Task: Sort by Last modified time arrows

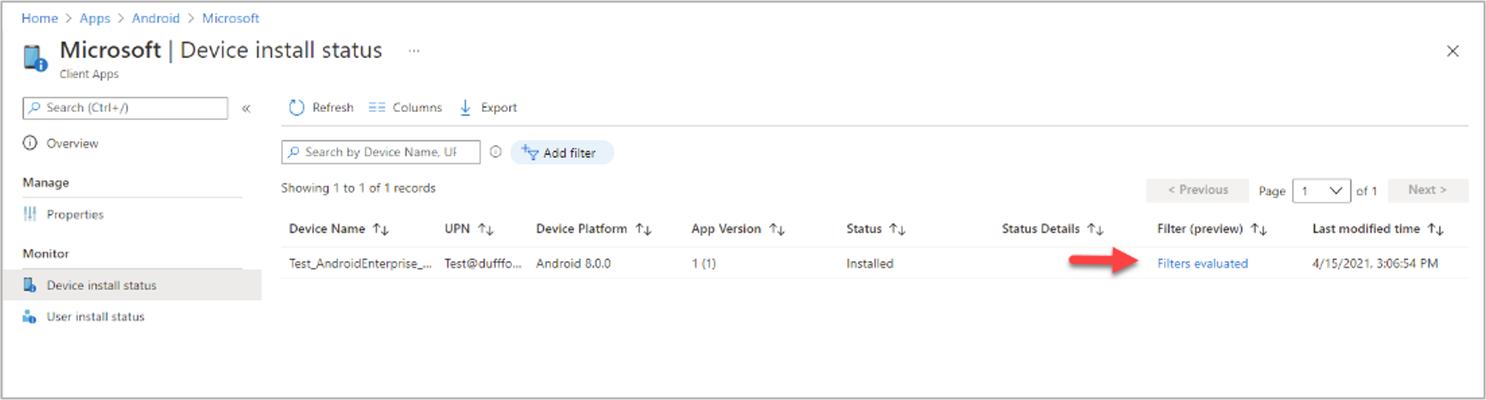Action: pos(1435,229)
